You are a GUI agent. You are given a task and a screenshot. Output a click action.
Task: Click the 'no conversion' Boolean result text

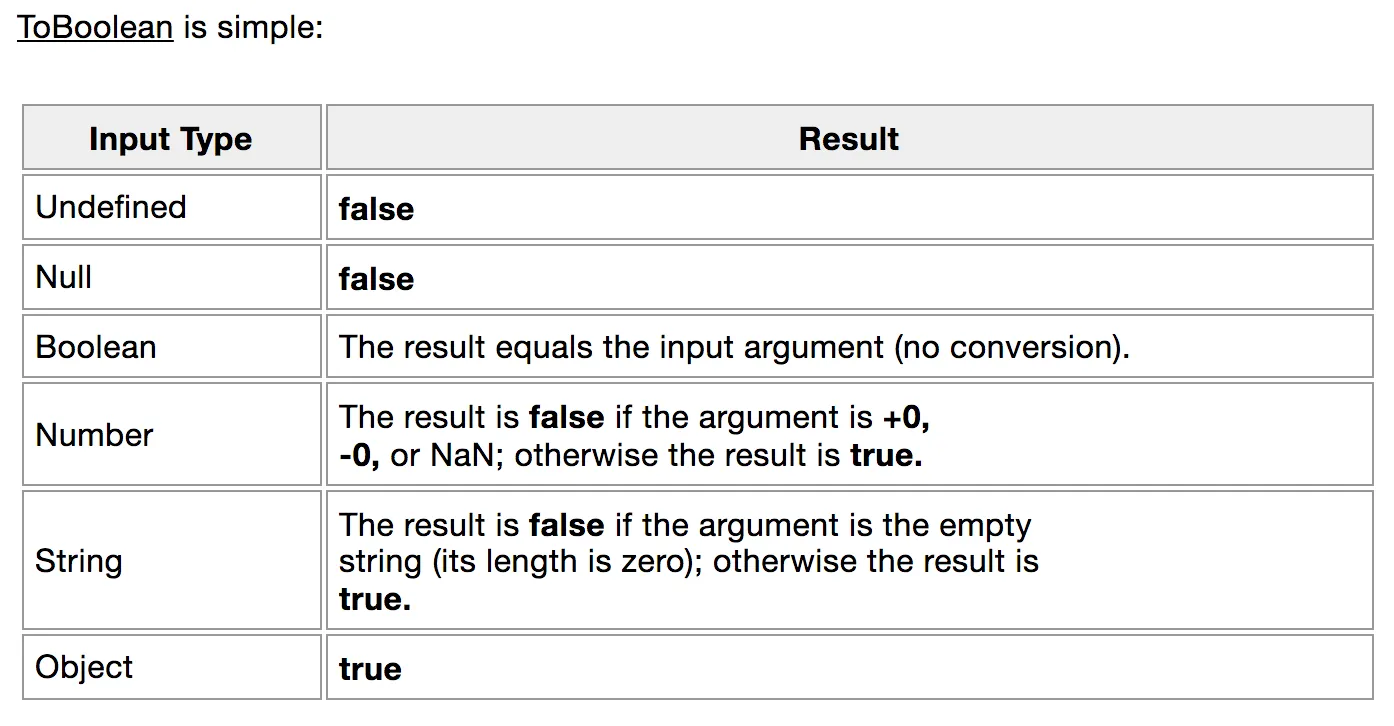(x=1010, y=347)
